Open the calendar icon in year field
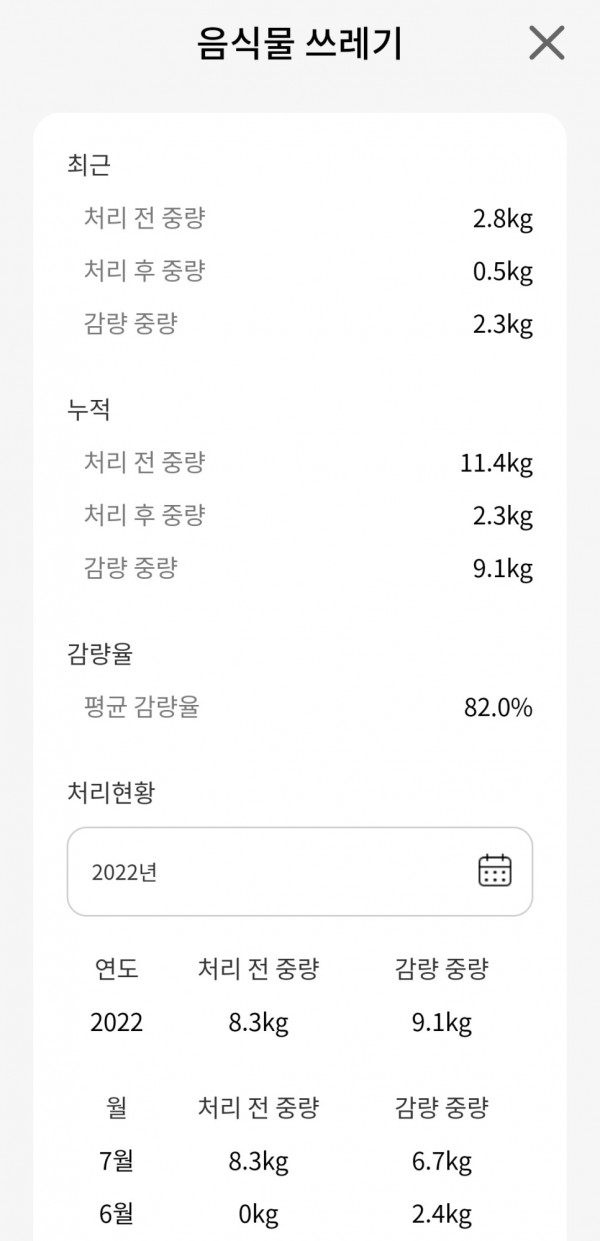This screenshot has height=1241, width=600. pyautogui.click(x=495, y=870)
